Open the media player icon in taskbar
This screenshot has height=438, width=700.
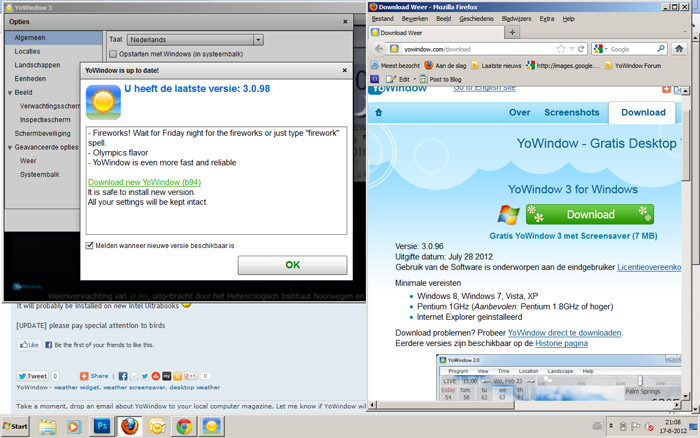coord(74,427)
